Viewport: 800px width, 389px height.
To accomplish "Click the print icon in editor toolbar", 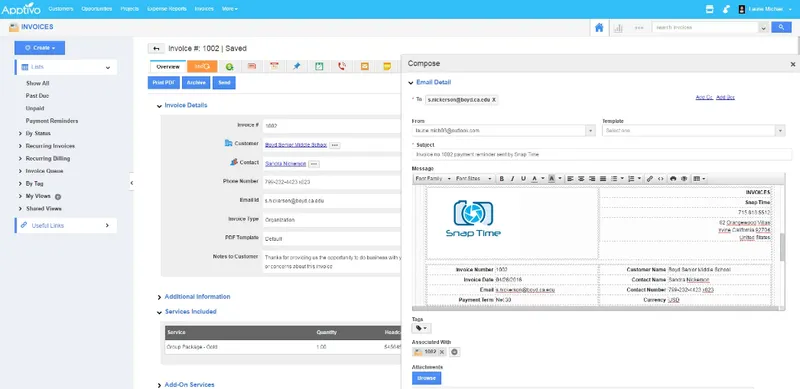I will [673, 179].
